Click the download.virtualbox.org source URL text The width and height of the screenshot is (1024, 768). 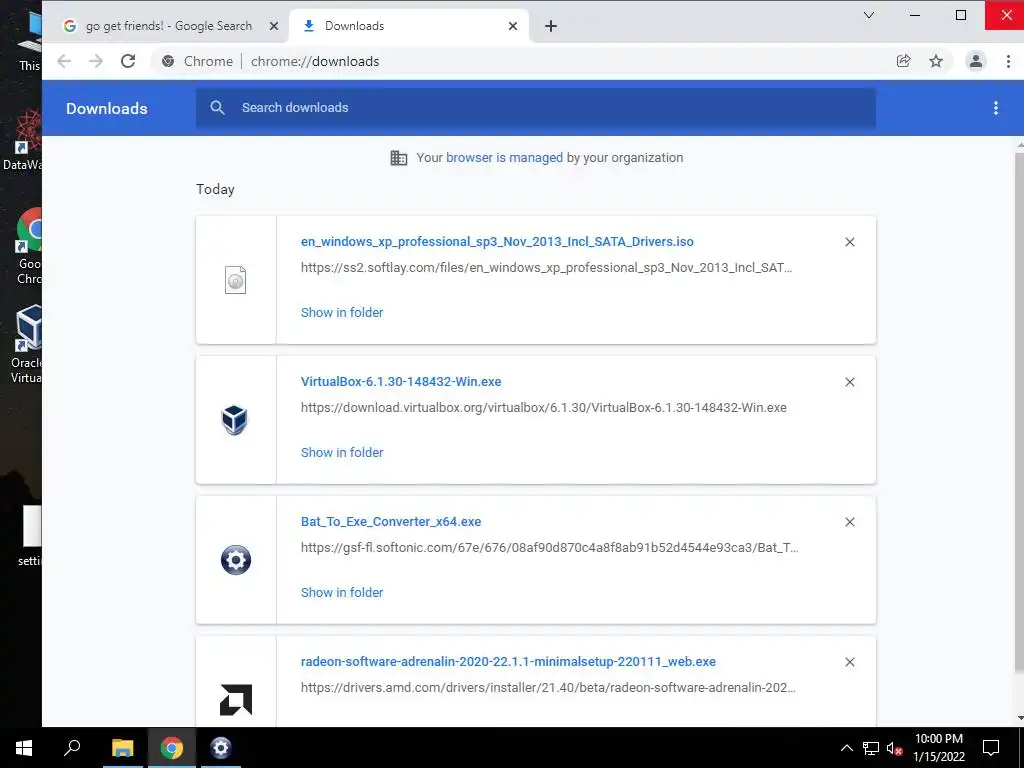pyautogui.click(x=543, y=408)
